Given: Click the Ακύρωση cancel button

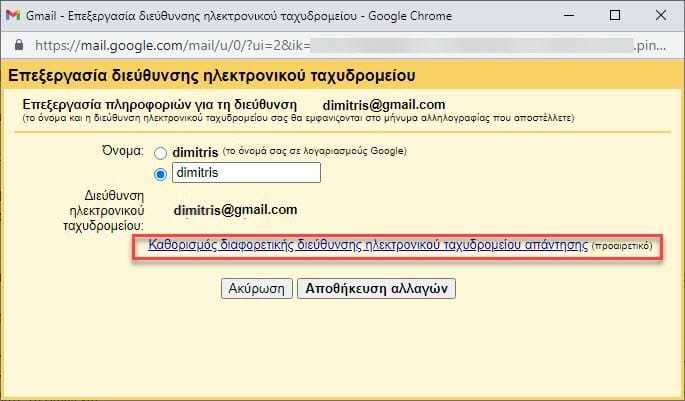Looking at the screenshot, I should click(256, 289).
